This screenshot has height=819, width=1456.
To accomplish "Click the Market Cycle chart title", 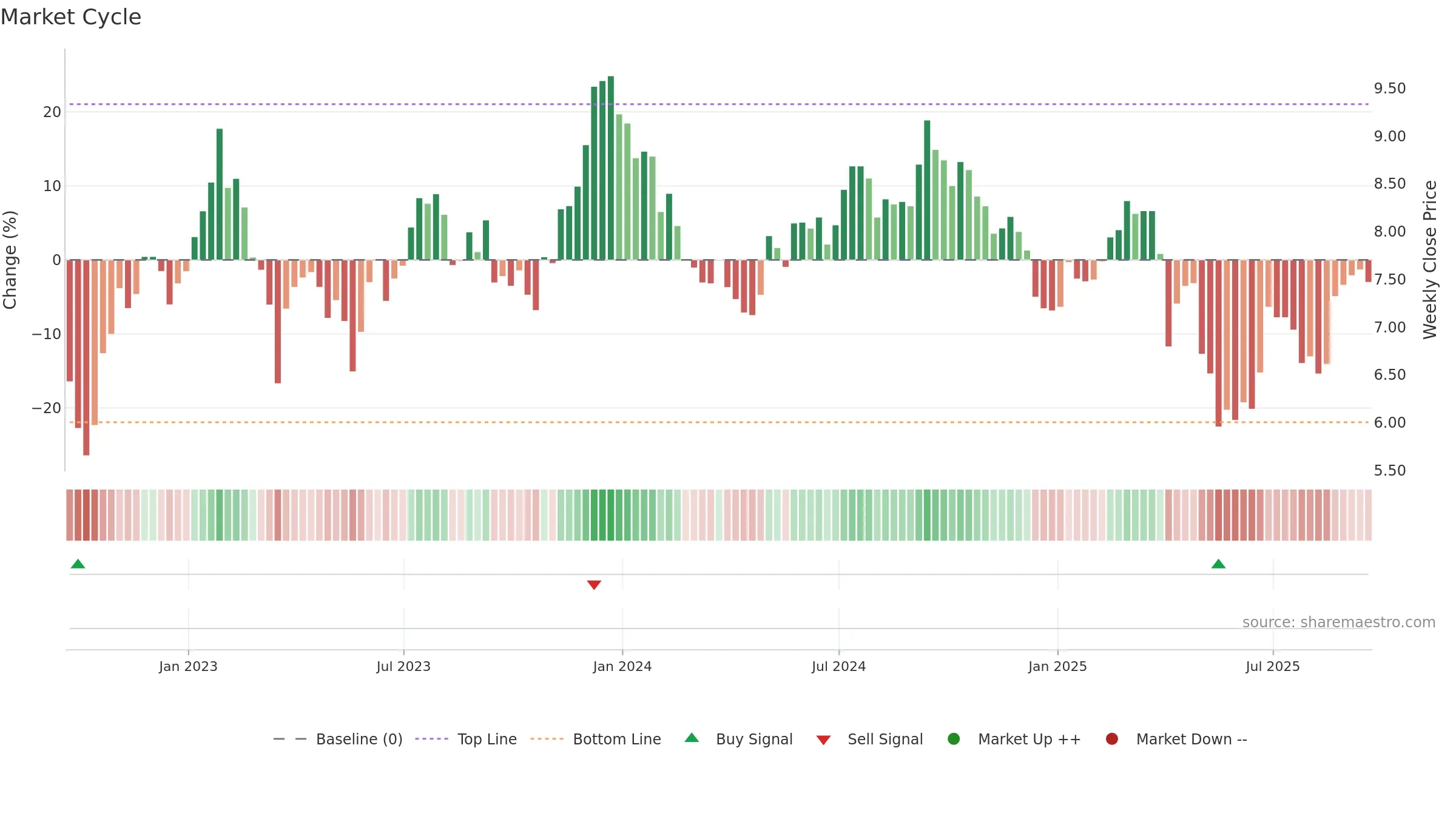I will click(x=71, y=17).
